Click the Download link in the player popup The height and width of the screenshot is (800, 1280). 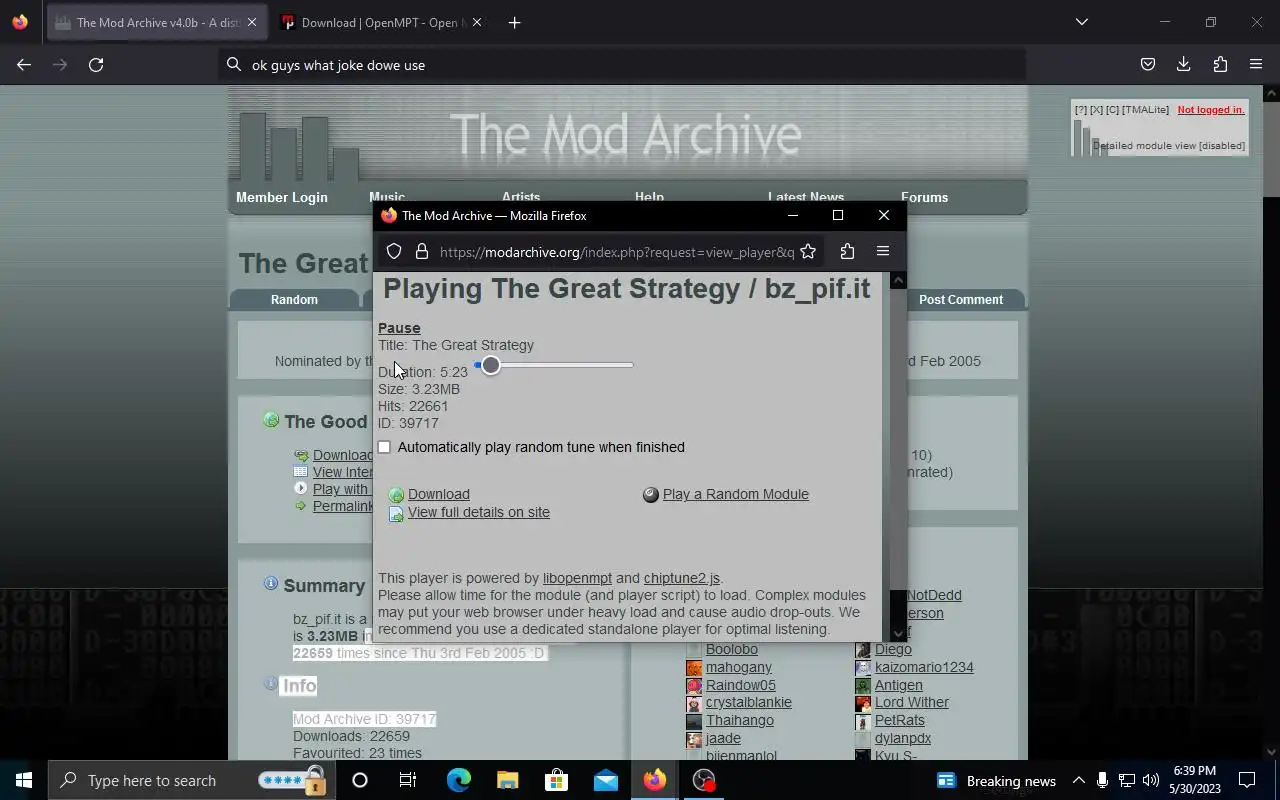pyautogui.click(x=439, y=494)
